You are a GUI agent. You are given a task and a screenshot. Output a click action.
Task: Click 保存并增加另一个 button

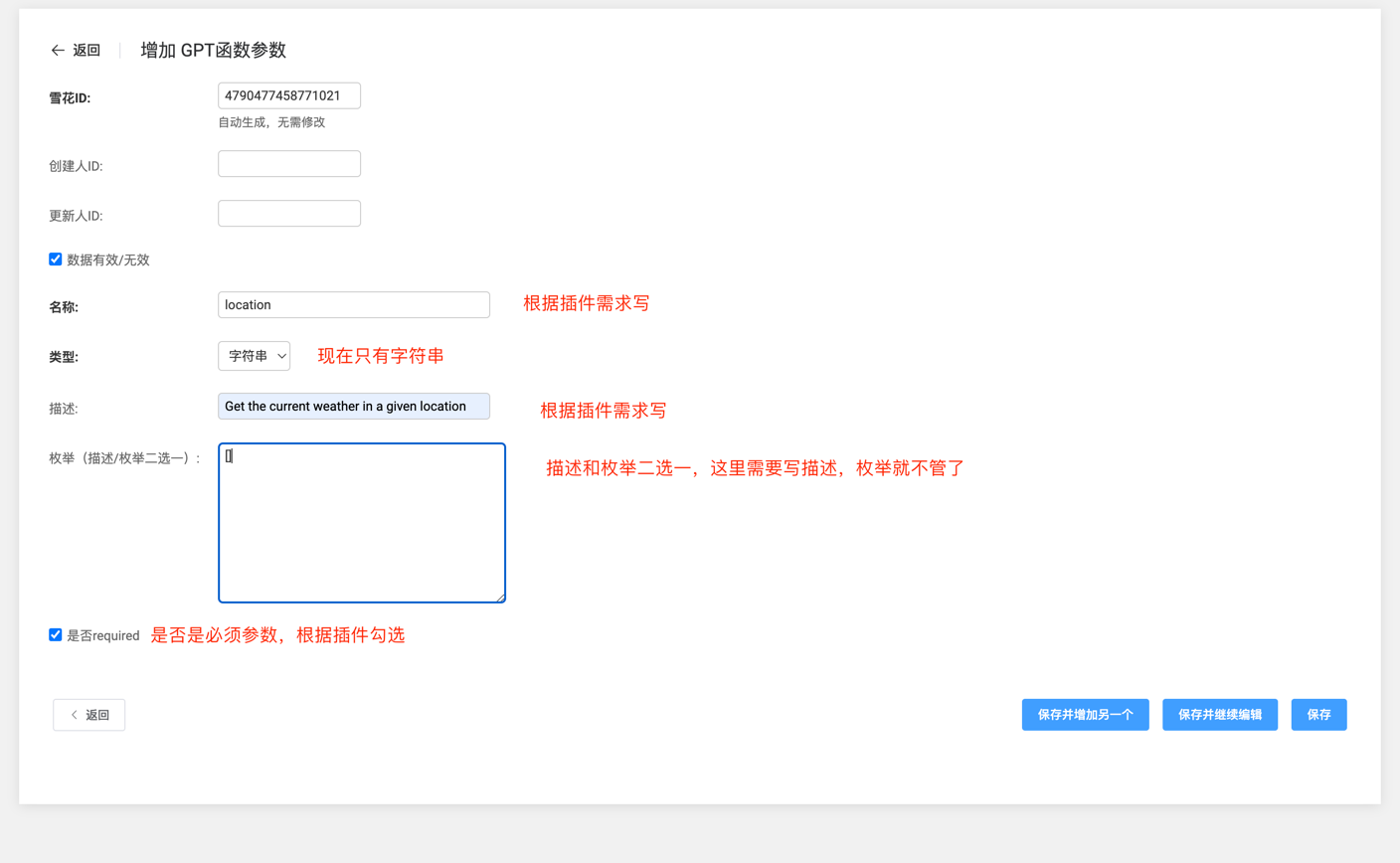click(x=1086, y=715)
